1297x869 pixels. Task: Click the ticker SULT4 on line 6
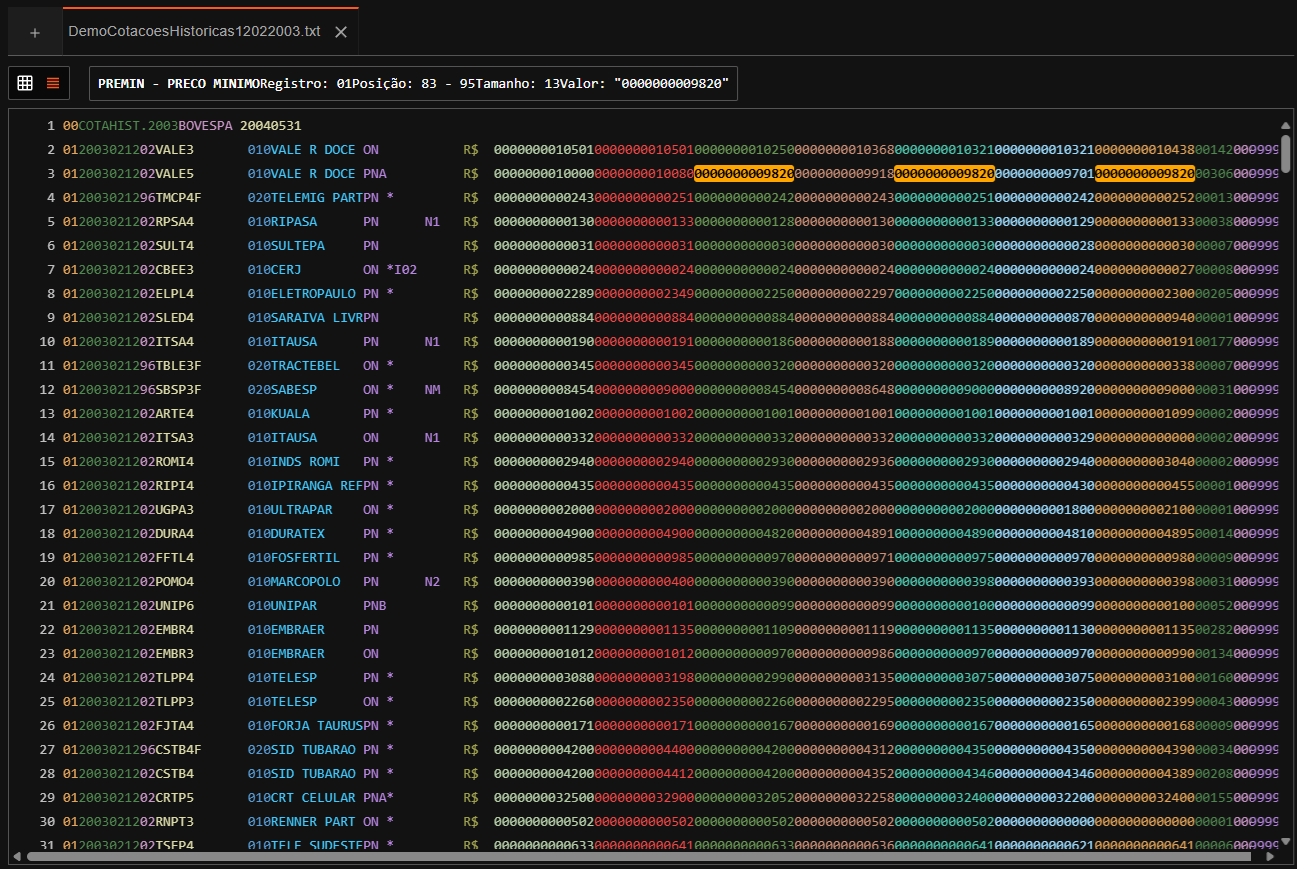(x=174, y=246)
